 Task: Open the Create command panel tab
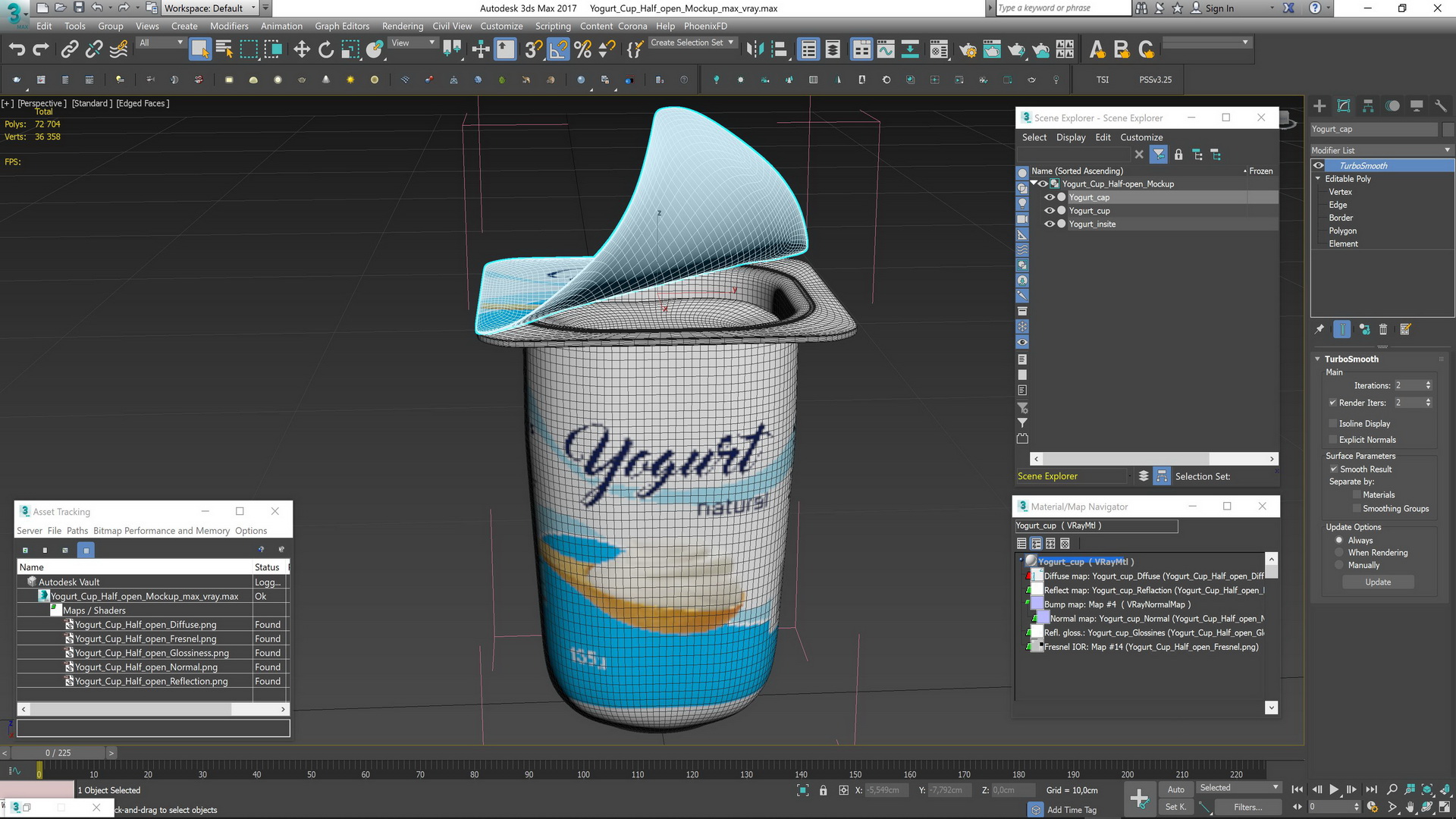pyautogui.click(x=1319, y=106)
